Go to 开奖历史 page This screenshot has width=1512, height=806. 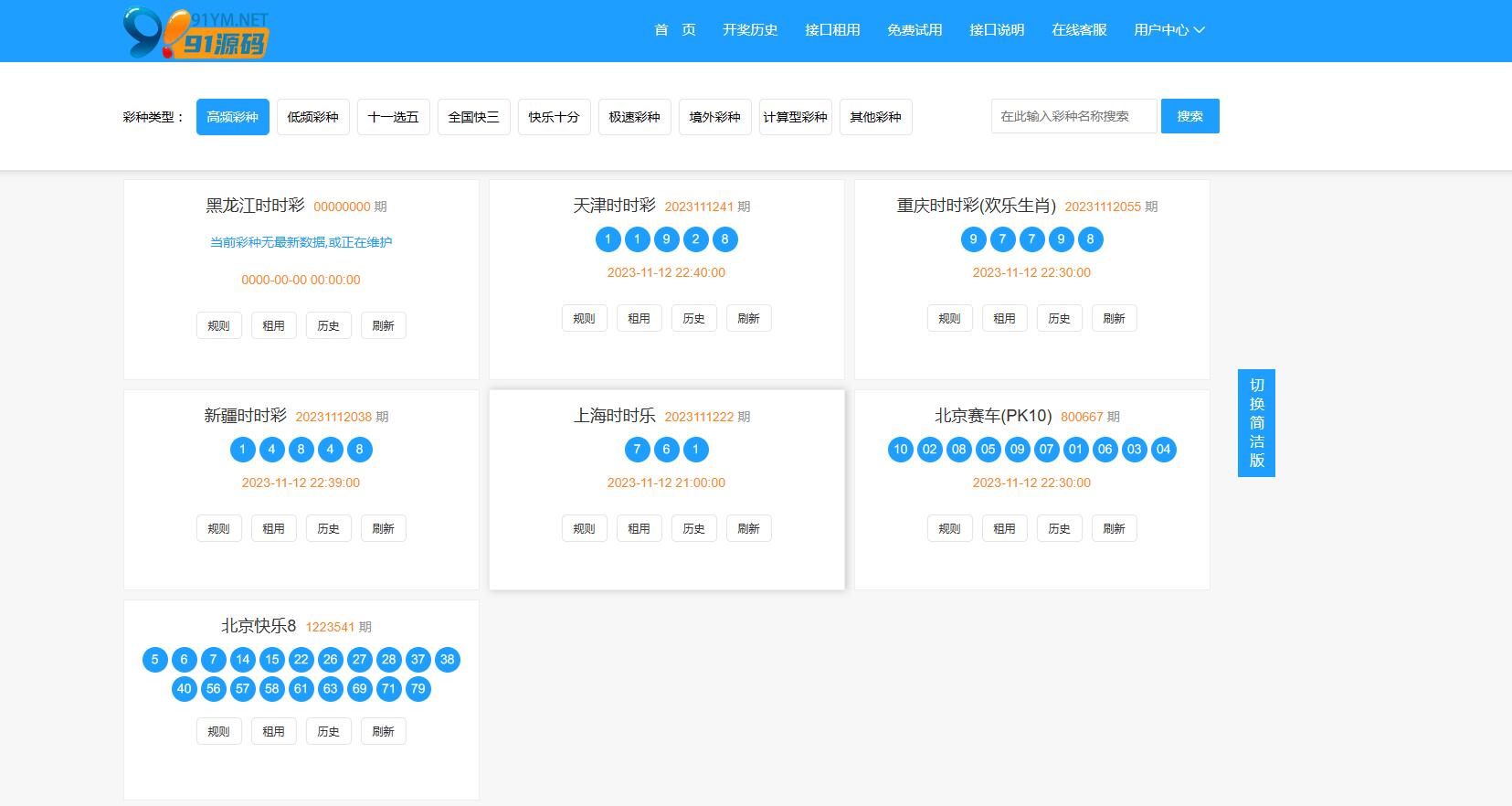coord(750,30)
